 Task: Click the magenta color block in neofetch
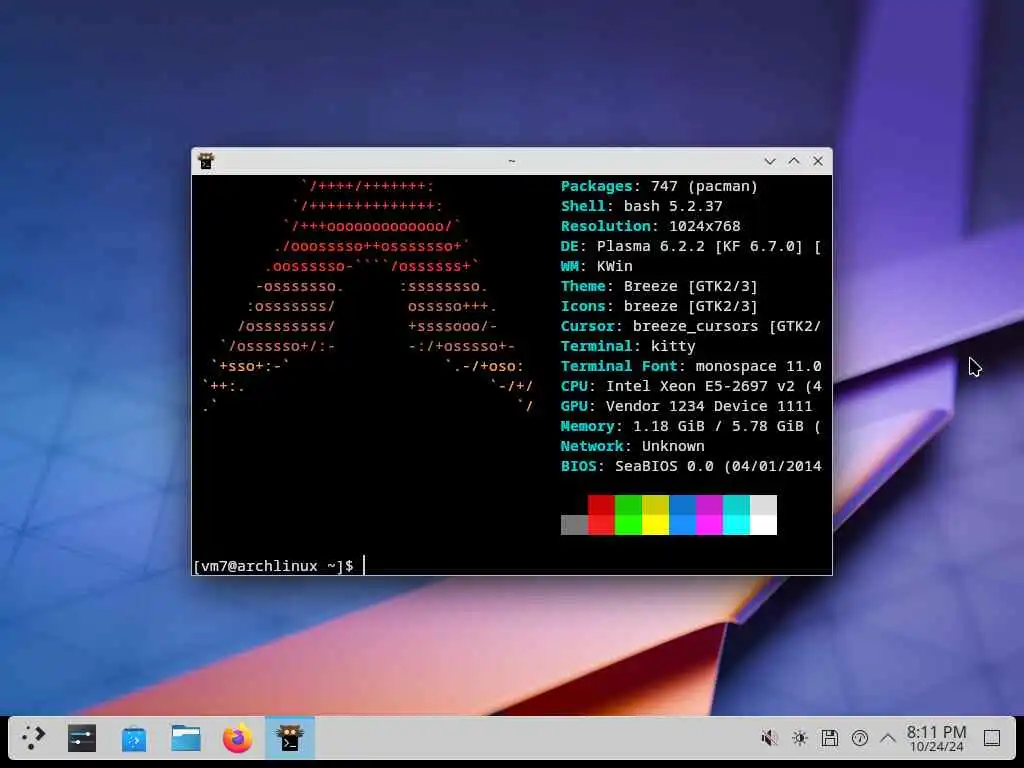pyautogui.click(x=709, y=515)
